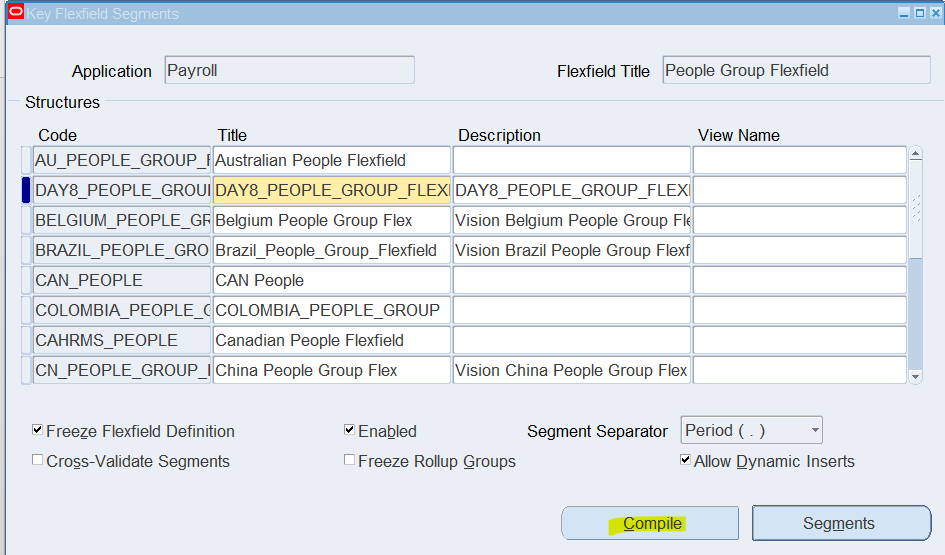
Task: Click the row selector of DAY8 row
Action: 26,190
